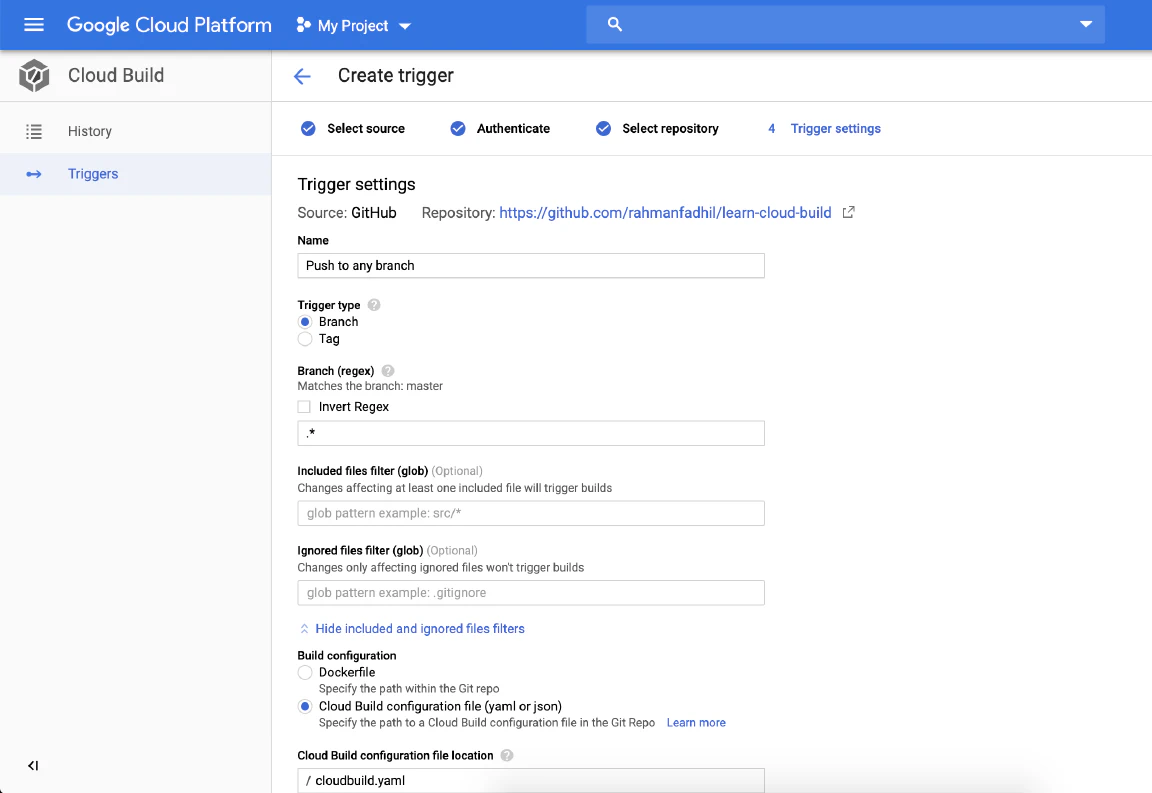Enable the Invert Regex checkbox
Screen dimensions: 1152x793
click(304, 407)
